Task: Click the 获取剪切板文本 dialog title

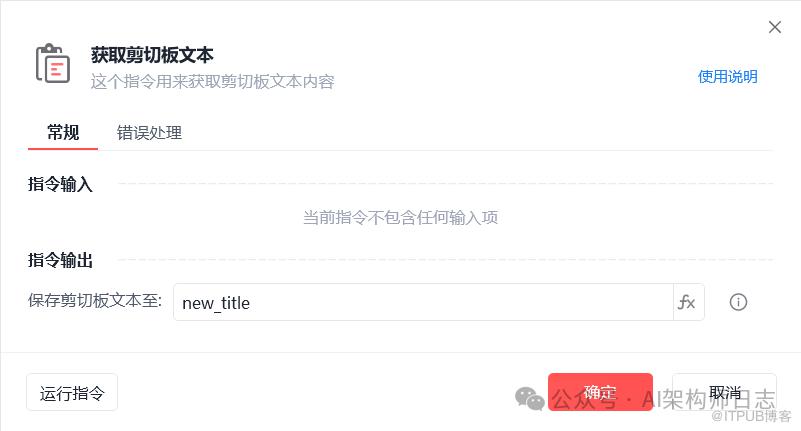Action: 152,54
